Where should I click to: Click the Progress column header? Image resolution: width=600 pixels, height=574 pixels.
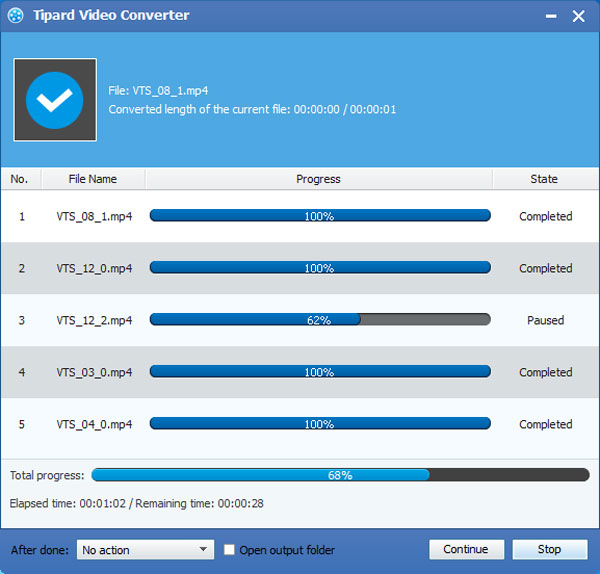[318, 179]
